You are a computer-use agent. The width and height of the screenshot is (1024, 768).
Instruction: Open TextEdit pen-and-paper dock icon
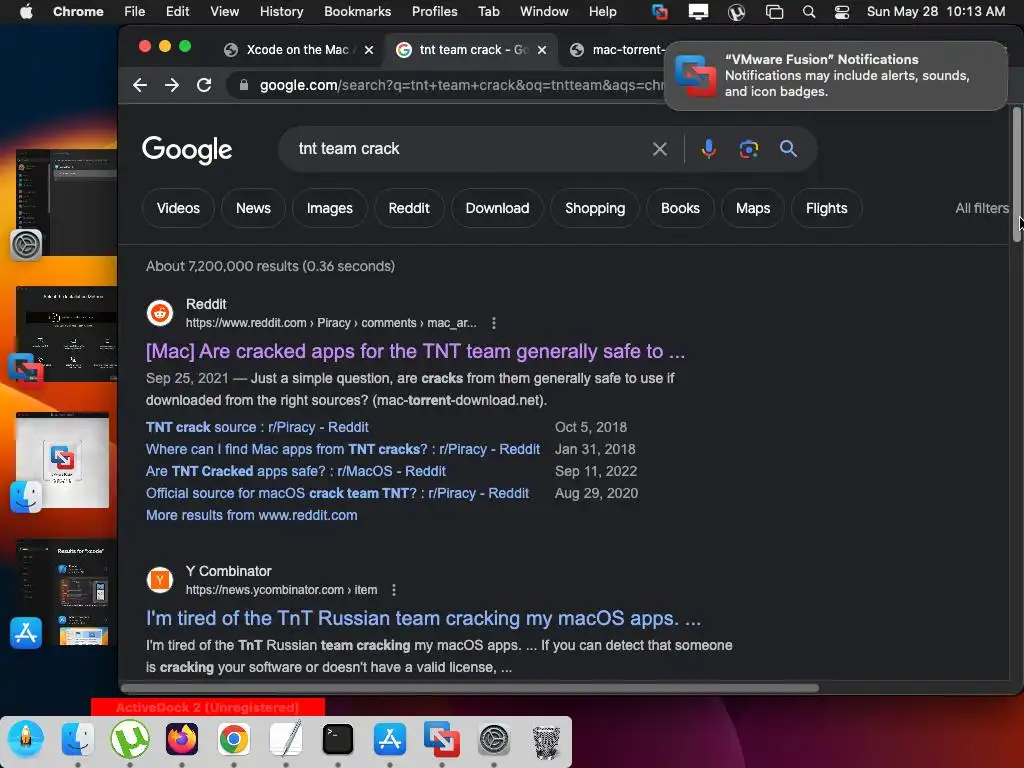285,739
